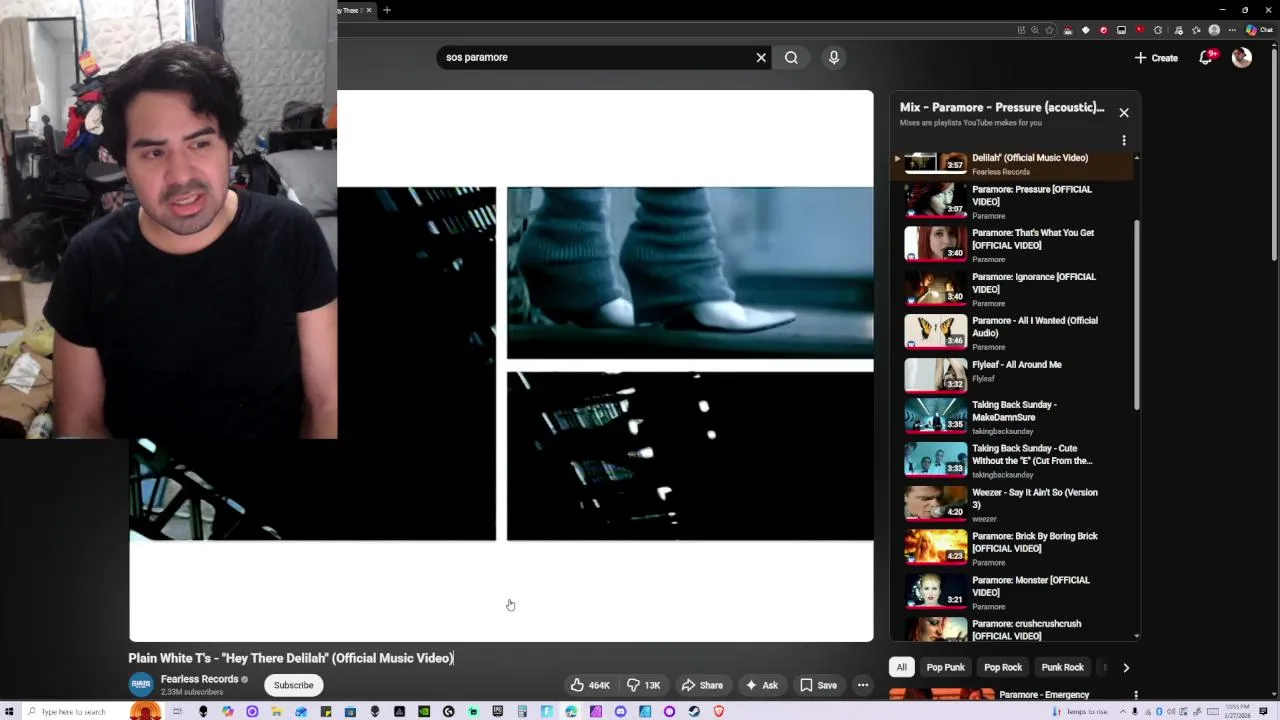
Task: Click the Paramore - Emergency suggested video
Action: coord(1044,694)
